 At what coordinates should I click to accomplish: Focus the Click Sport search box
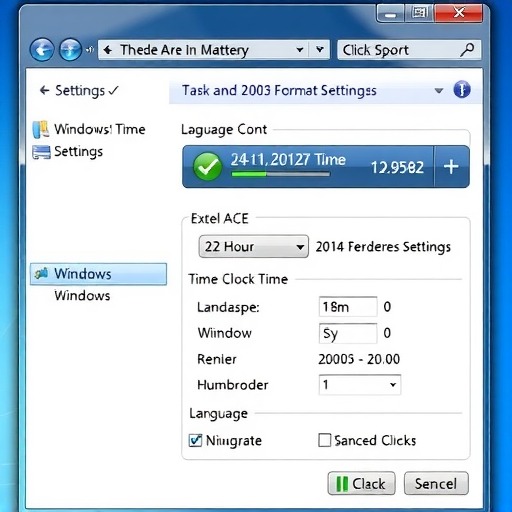(x=409, y=50)
